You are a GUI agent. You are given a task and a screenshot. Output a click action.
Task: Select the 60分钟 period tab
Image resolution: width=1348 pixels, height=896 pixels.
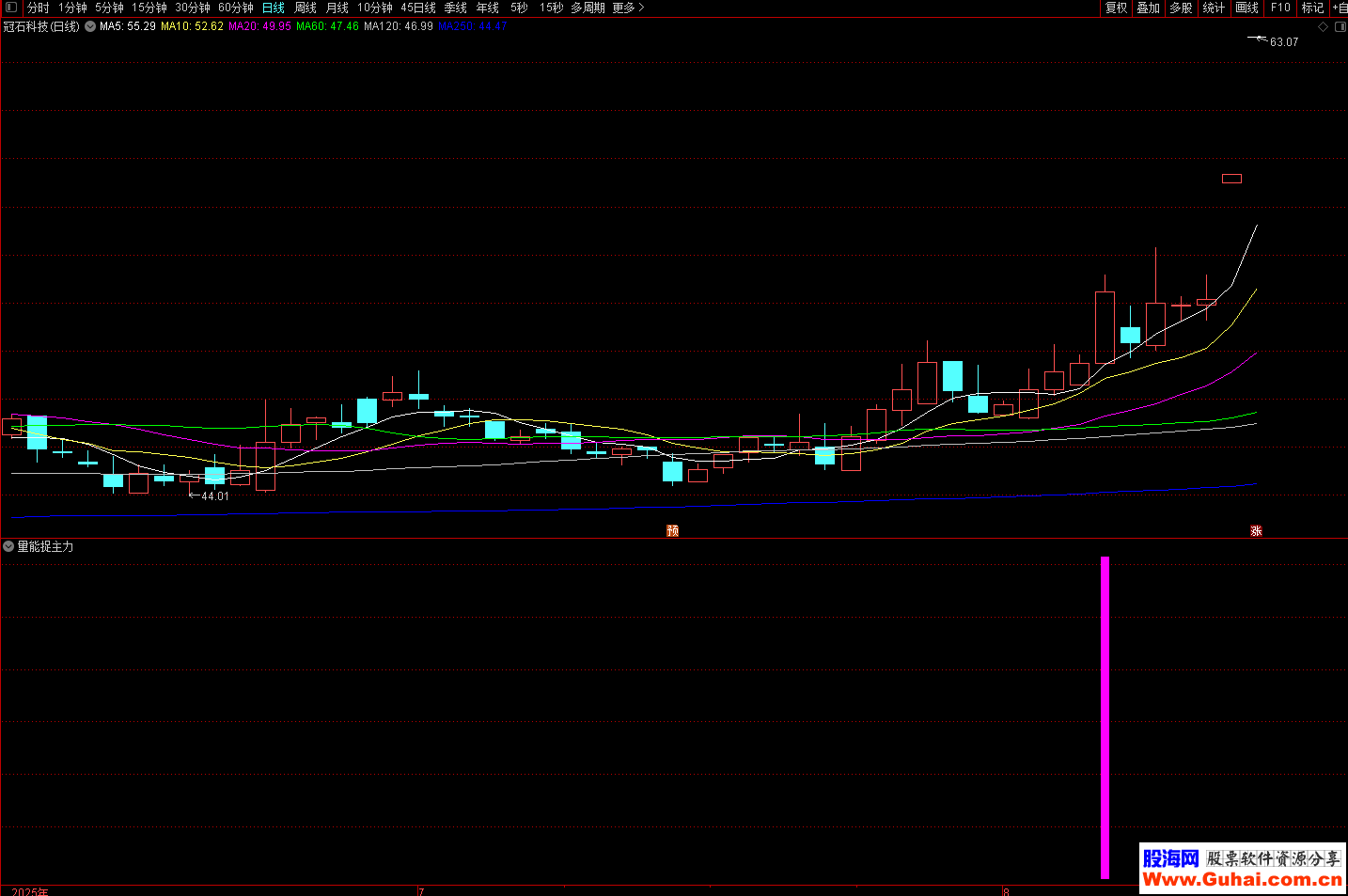coord(236,8)
